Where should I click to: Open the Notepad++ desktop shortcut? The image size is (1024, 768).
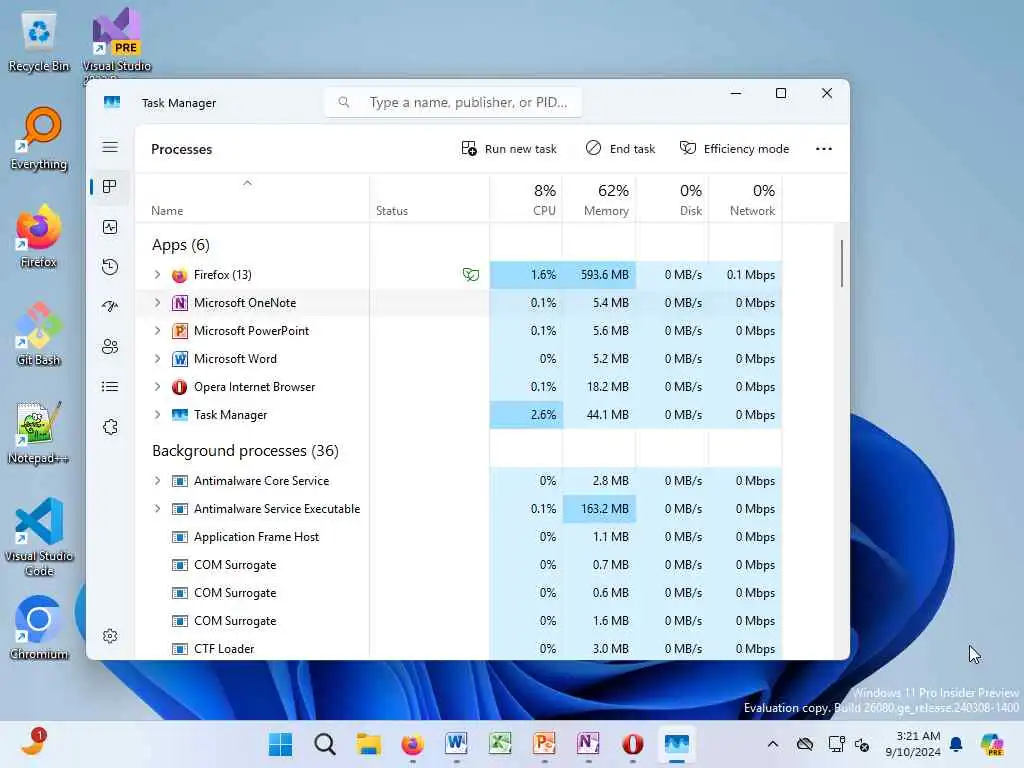pos(39,433)
